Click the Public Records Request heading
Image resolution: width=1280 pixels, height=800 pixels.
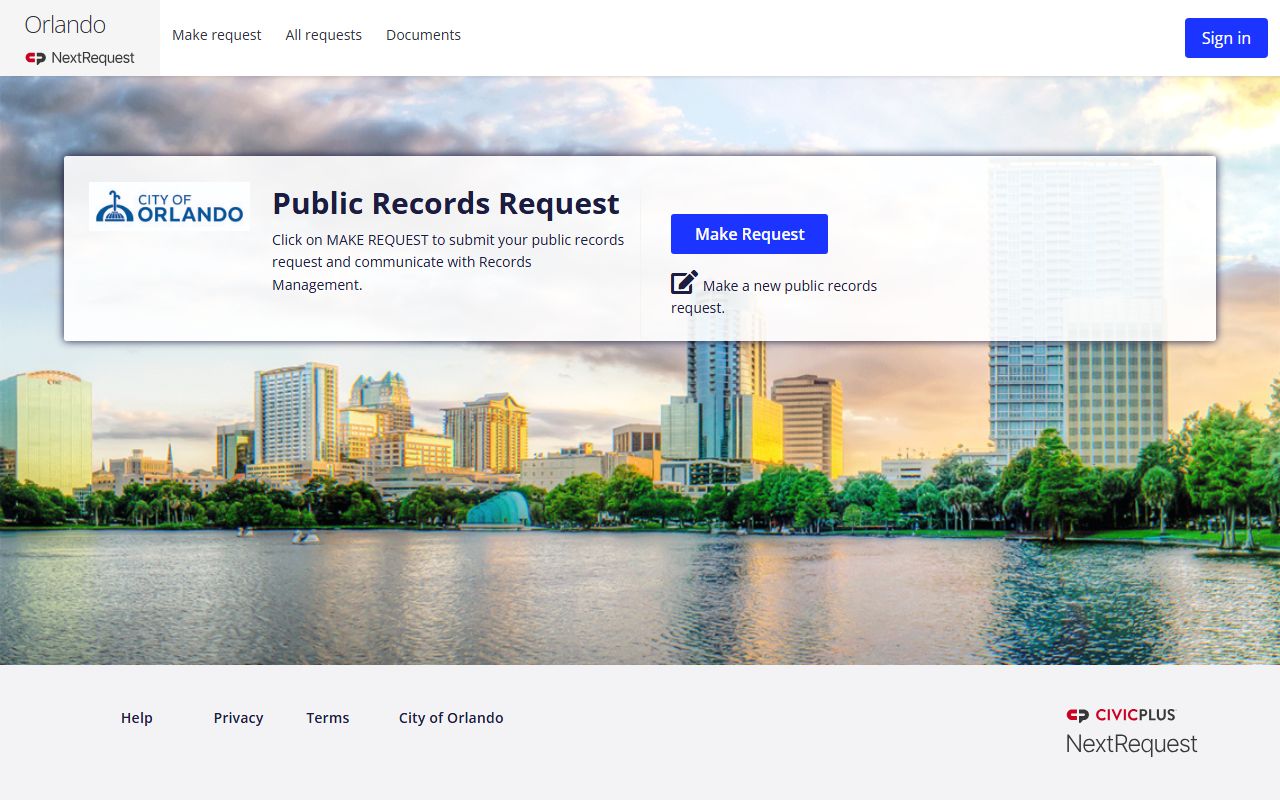tap(446, 203)
